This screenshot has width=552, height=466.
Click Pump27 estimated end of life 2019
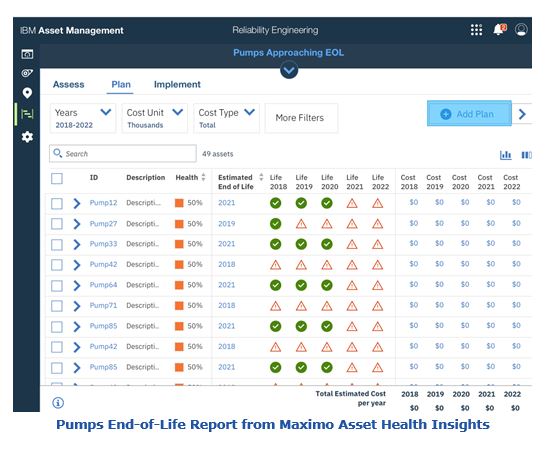coord(226,223)
